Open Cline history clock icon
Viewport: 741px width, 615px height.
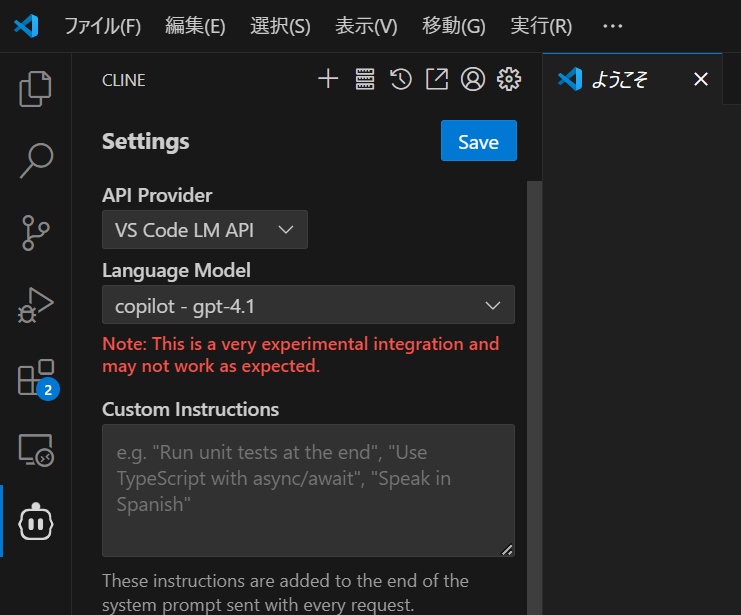coord(401,79)
